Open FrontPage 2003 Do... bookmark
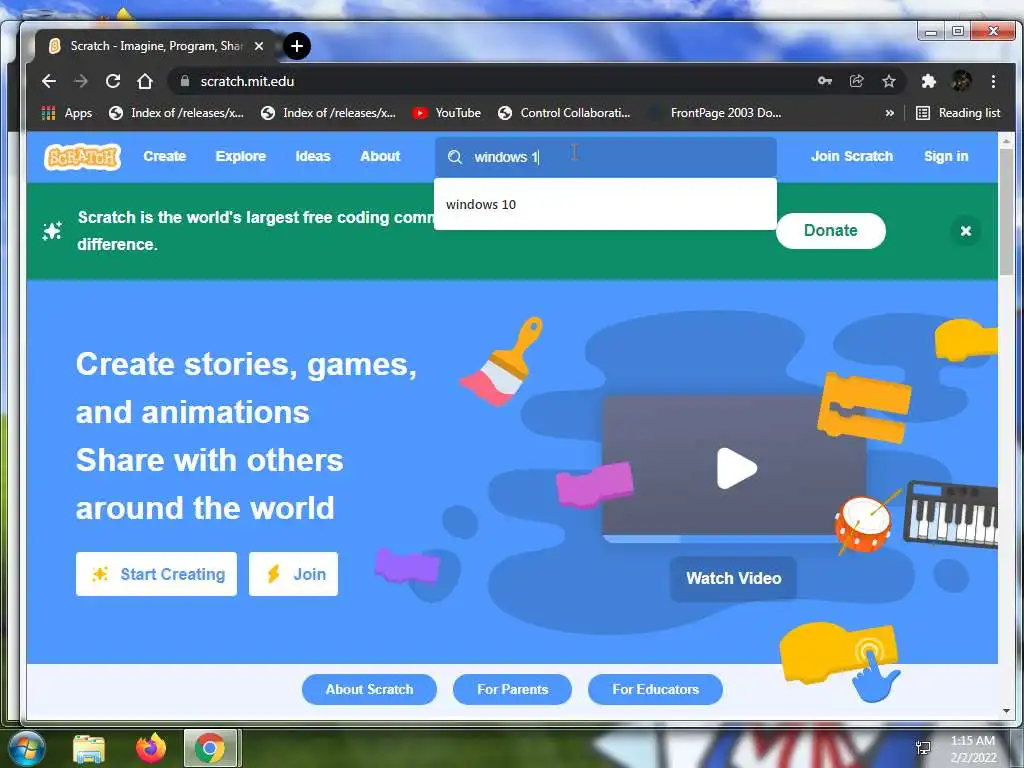The height and width of the screenshot is (768, 1024). [715, 113]
